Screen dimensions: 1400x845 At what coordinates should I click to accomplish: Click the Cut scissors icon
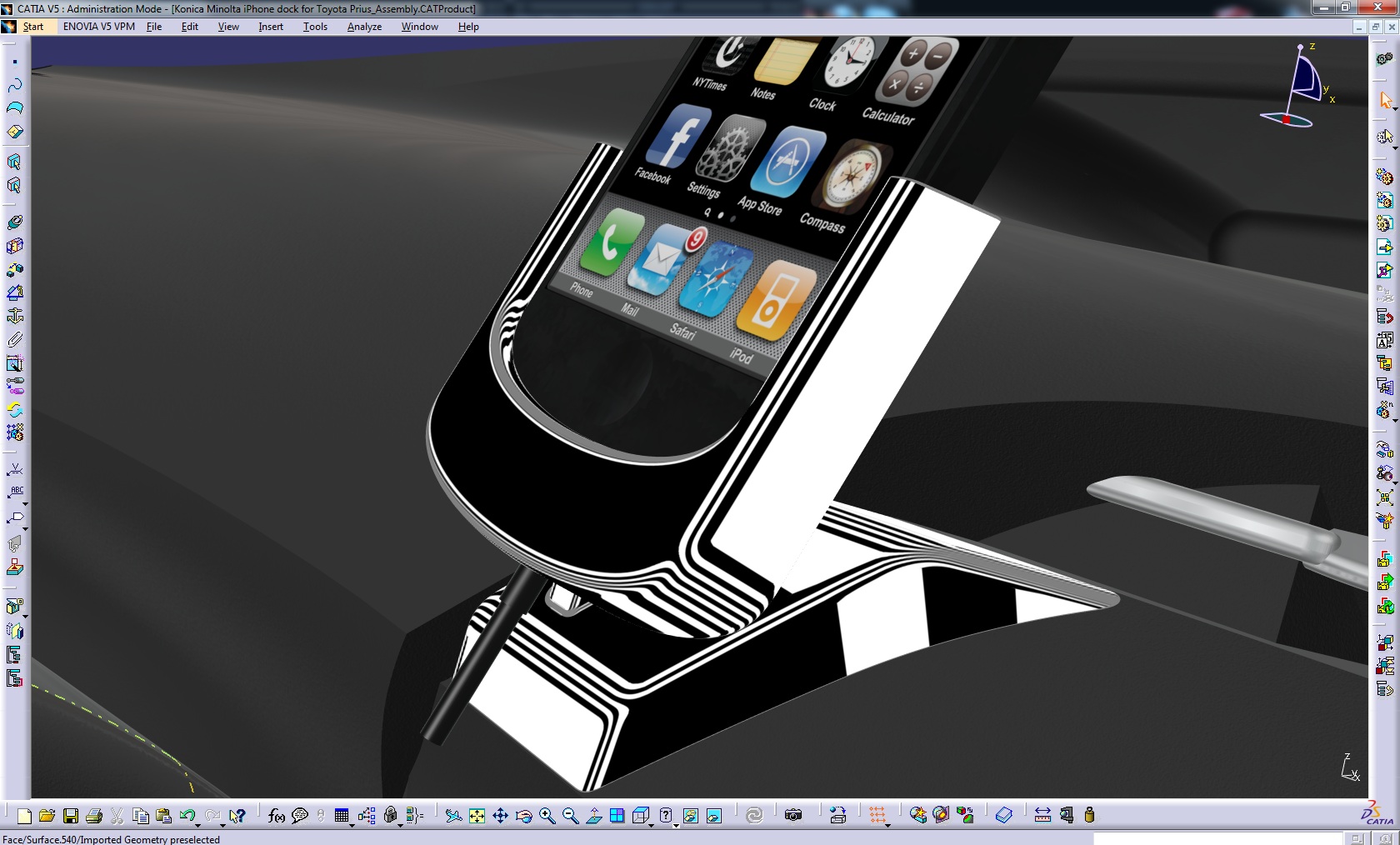pos(117,816)
